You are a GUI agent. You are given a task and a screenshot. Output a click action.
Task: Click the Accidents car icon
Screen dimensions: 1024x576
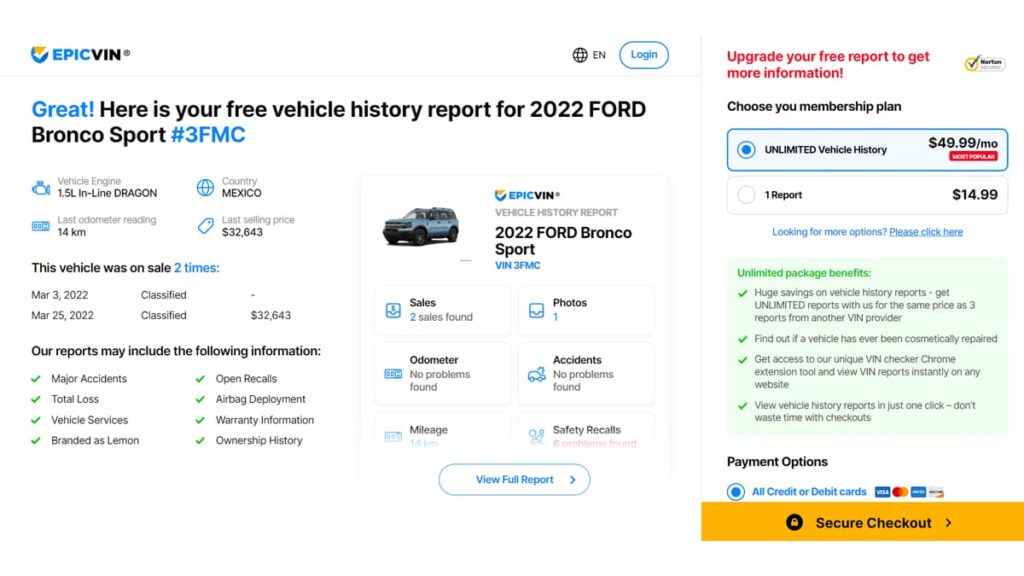(x=537, y=374)
